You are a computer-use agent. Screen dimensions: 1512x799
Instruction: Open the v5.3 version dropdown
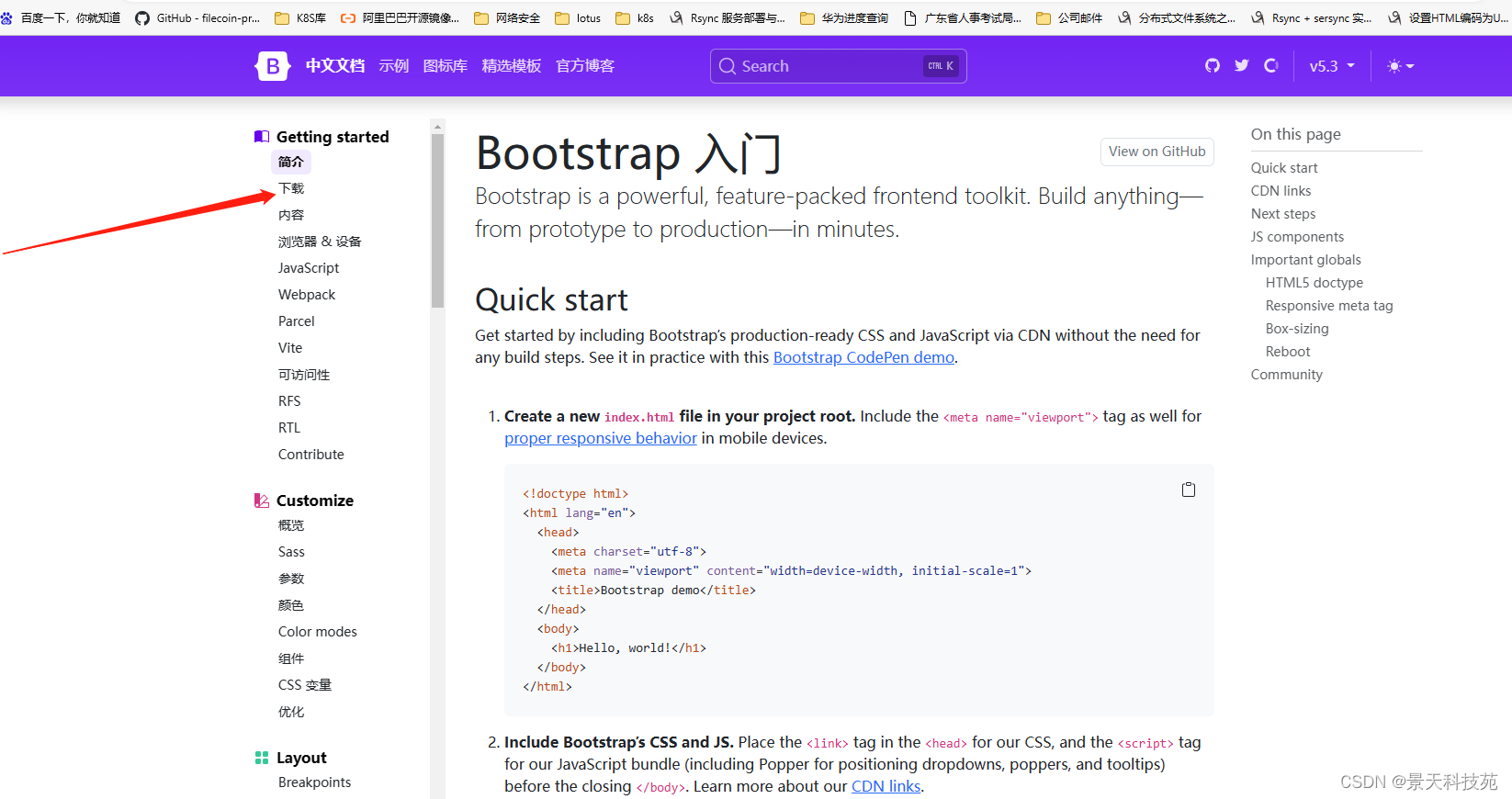pyautogui.click(x=1332, y=66)
